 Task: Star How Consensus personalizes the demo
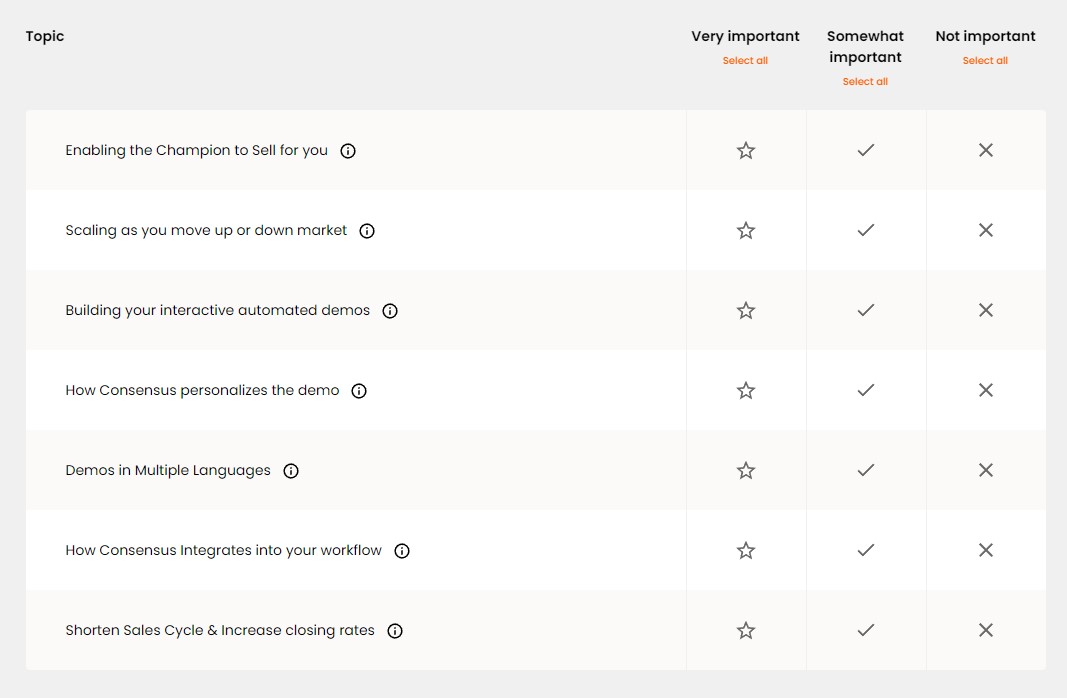(746, 390)
